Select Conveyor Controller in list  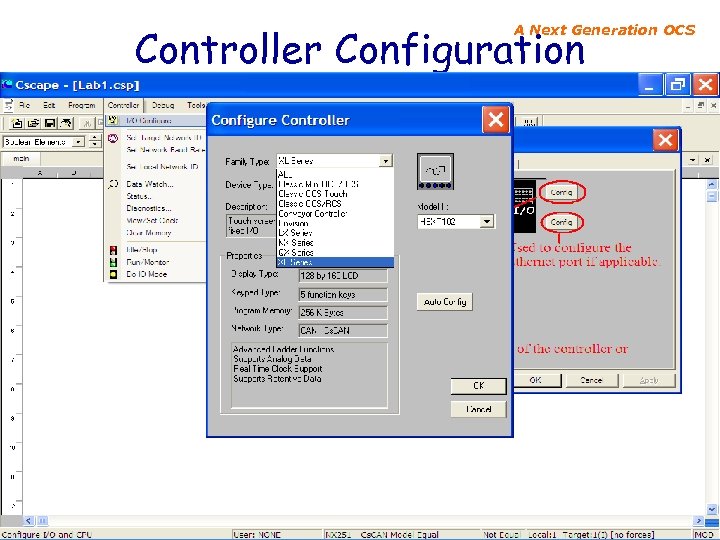335,214
